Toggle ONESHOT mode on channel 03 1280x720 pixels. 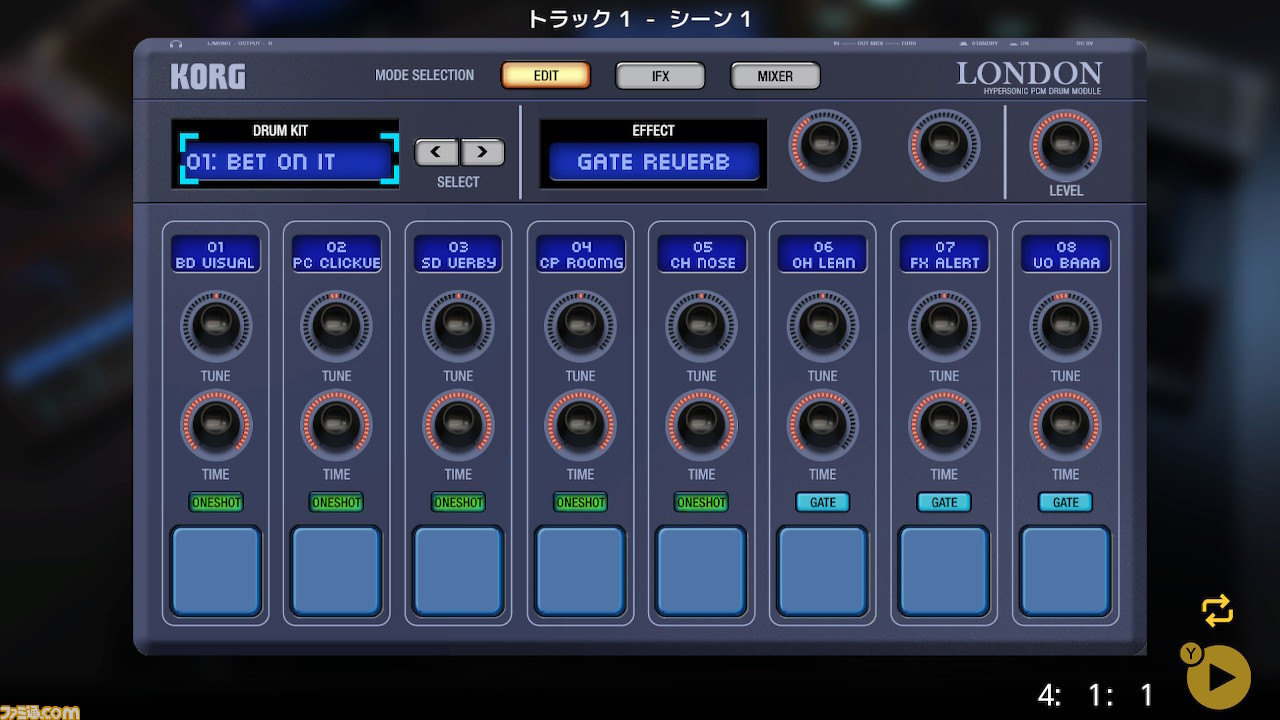(459, 502)
